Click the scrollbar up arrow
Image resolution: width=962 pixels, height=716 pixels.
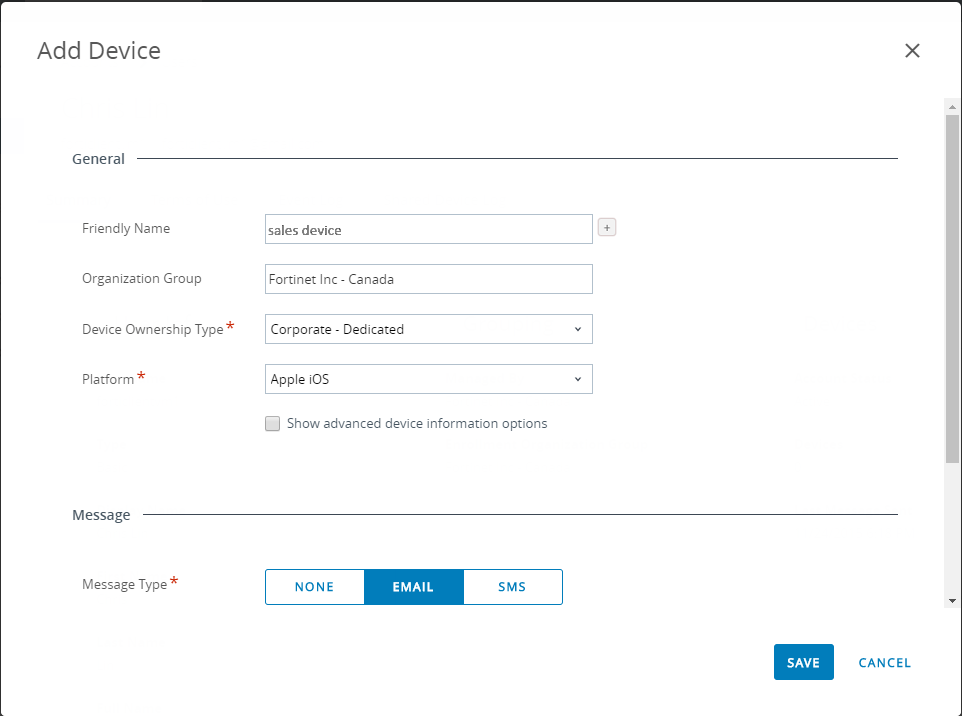pyautogui.click(x=952, y=105)
